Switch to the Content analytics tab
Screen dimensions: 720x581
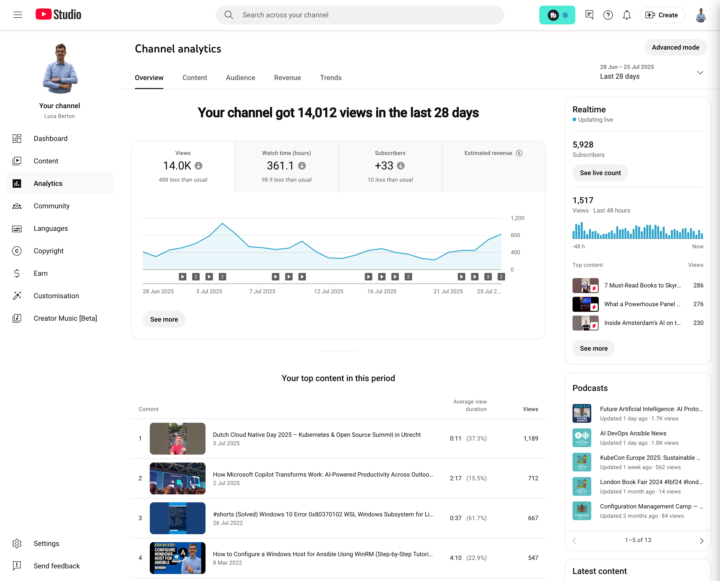pyautogui.click(x=195, y=78)
